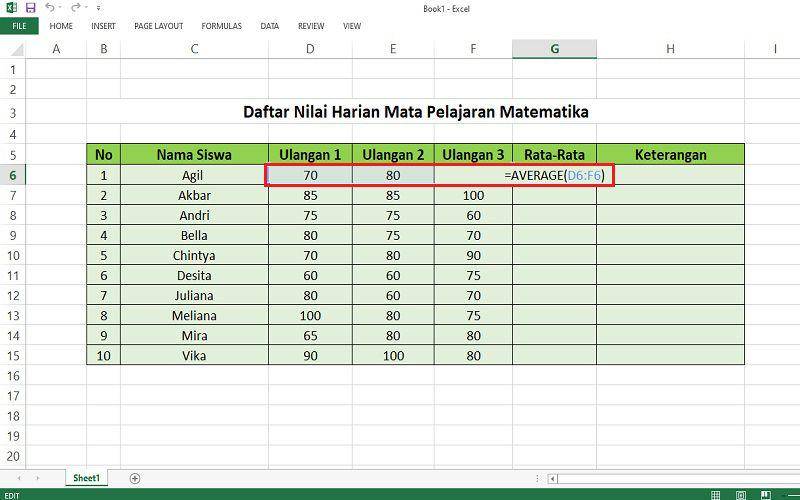Open the FORMULAS ribbon tab

(221, 26)
